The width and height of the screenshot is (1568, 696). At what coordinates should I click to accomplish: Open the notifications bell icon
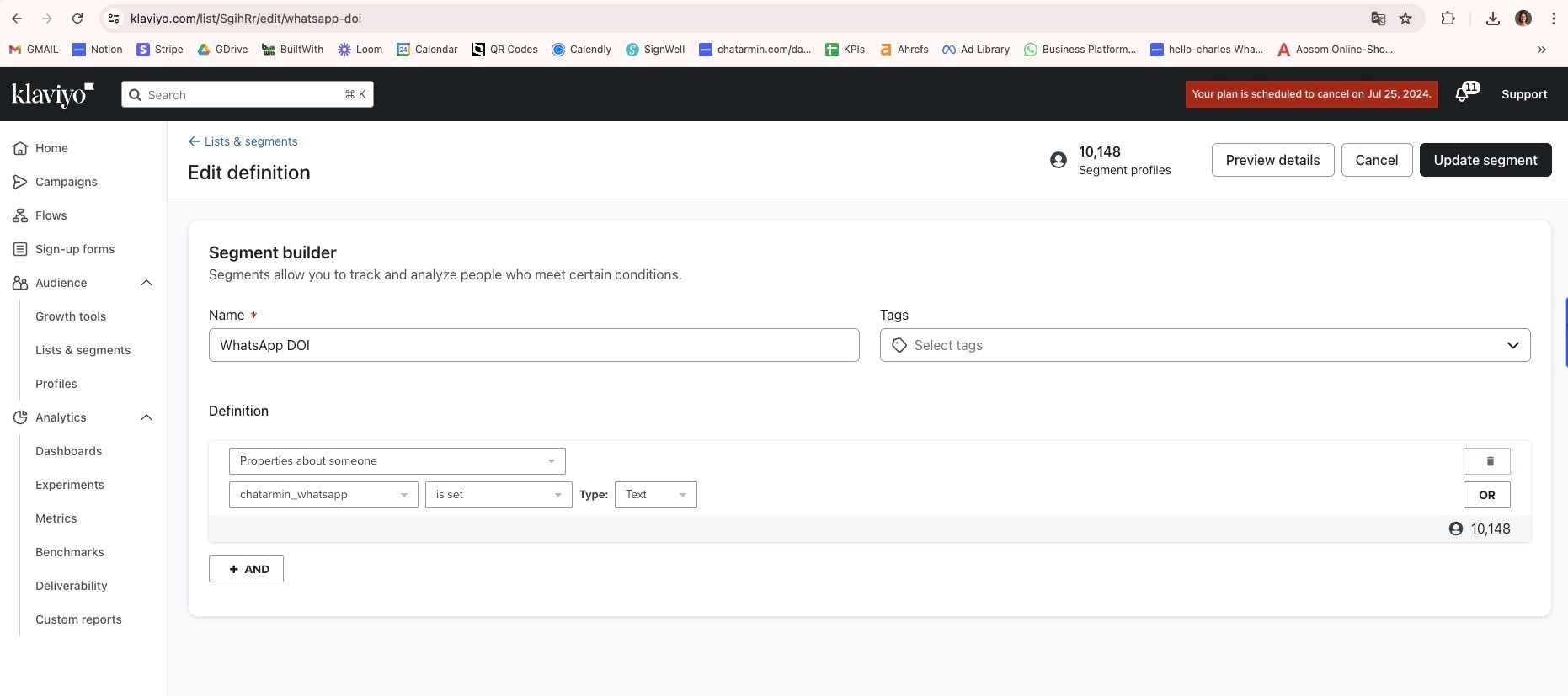point(1463,94)
